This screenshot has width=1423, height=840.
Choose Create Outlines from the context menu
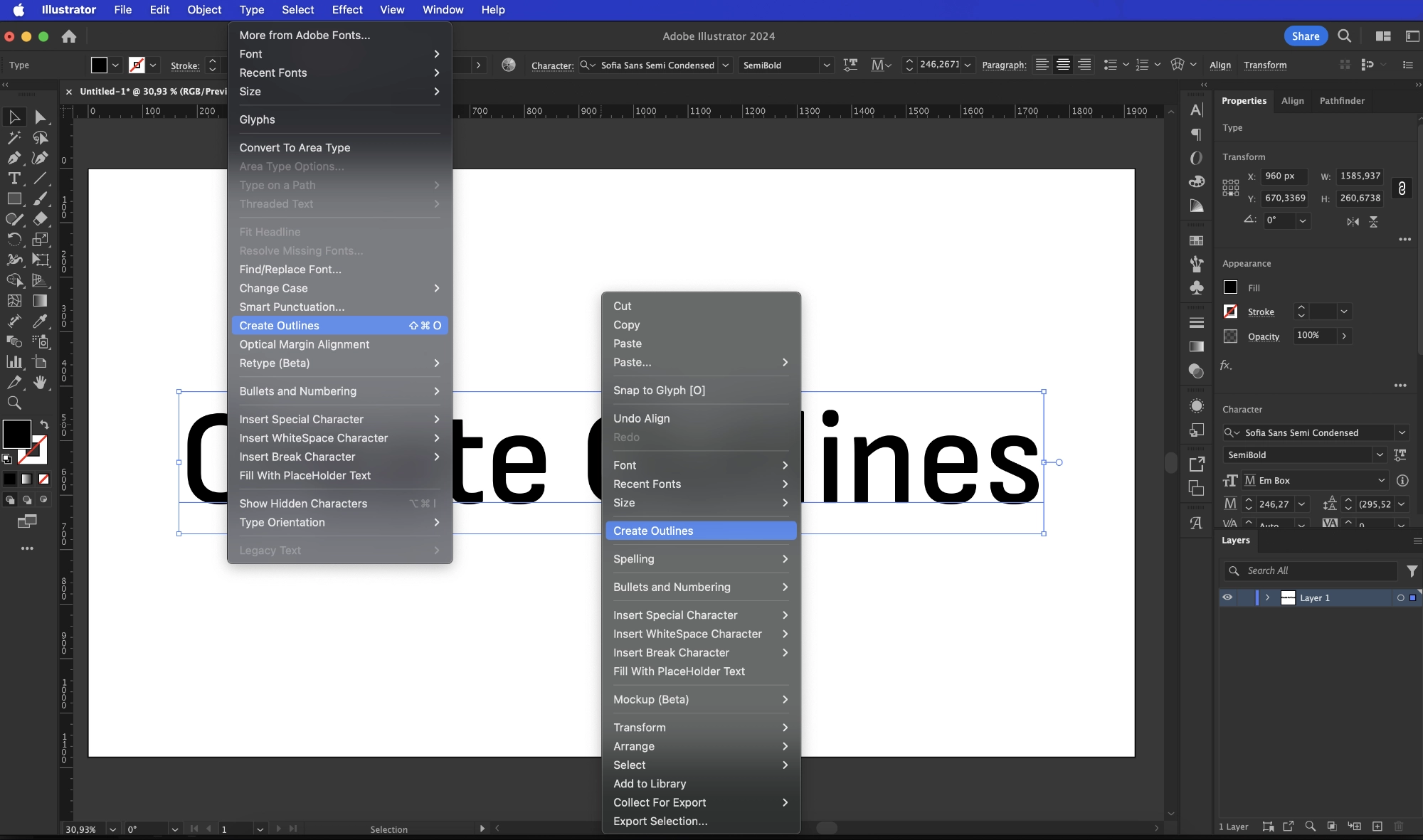(x=653, y=531)
